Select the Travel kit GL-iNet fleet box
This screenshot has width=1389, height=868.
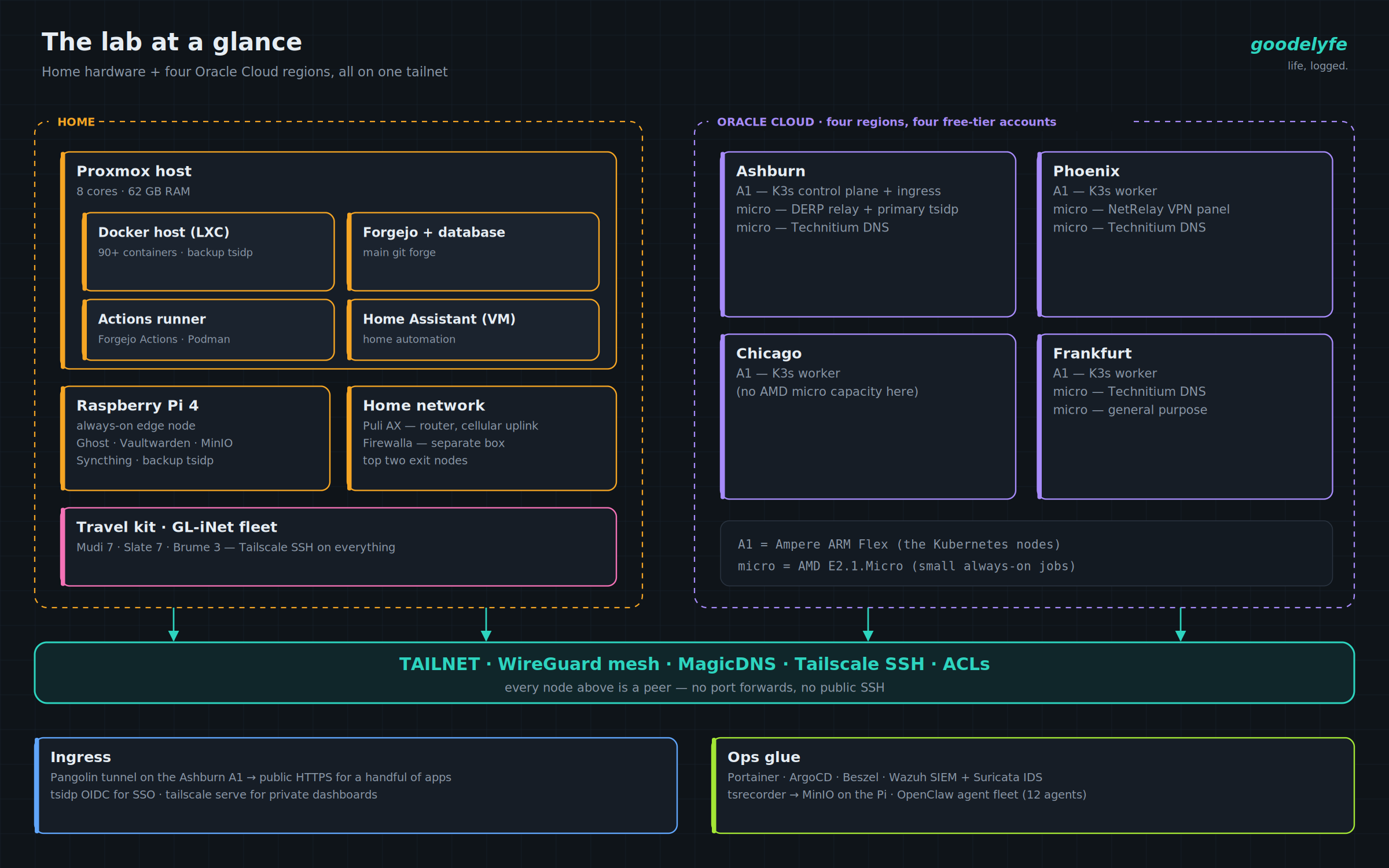tap(339, 547)
